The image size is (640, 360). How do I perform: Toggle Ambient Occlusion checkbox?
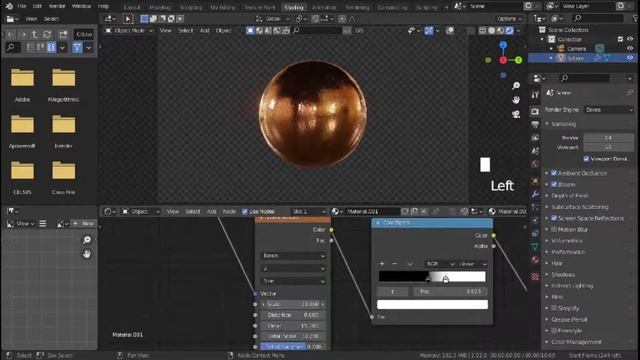554,173
